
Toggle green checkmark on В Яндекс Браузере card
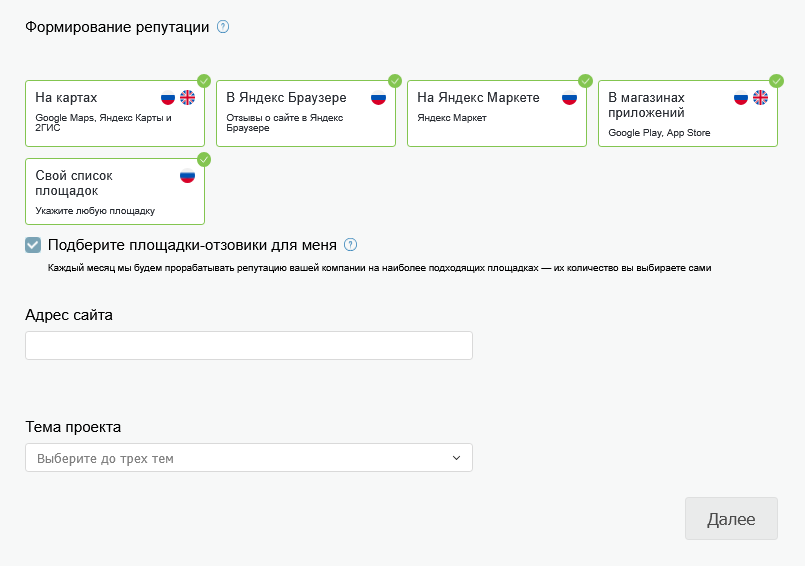pyautogui.click(x=395, y=81)
